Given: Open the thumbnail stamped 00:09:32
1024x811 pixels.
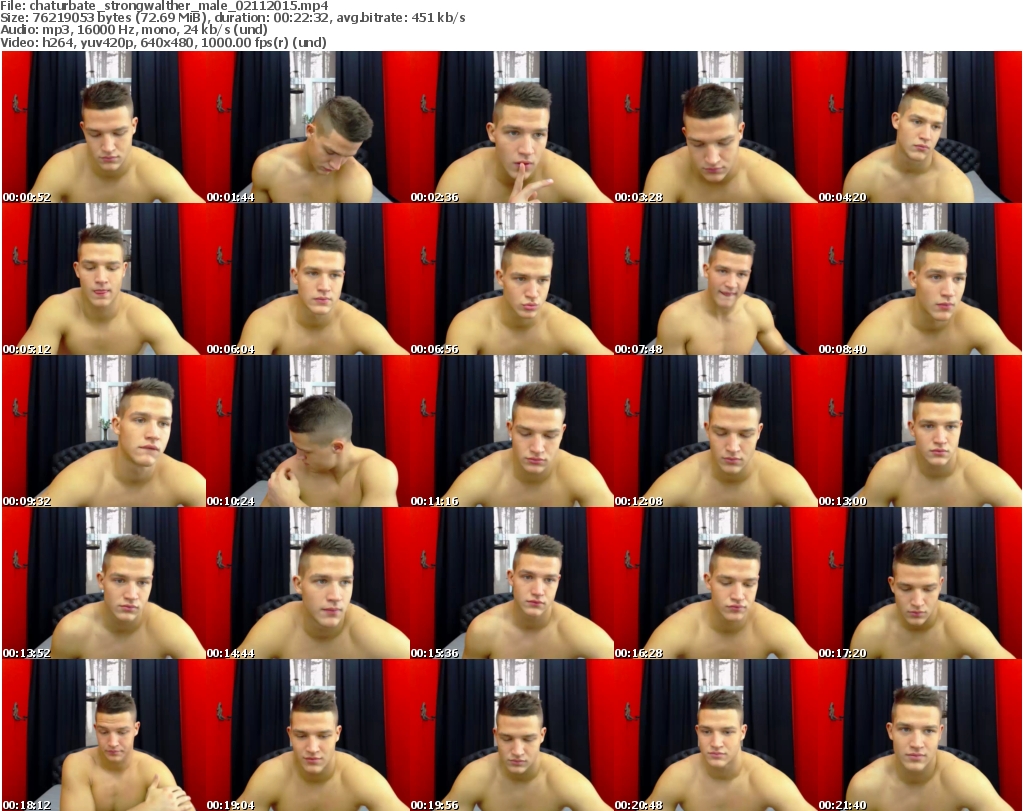Looking at the screenshot, I should coord(104,432).
